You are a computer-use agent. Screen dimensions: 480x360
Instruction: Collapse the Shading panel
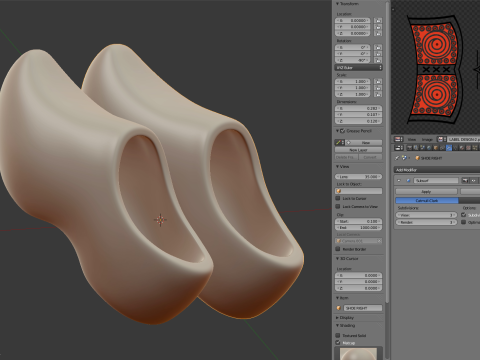click(337, 325)
